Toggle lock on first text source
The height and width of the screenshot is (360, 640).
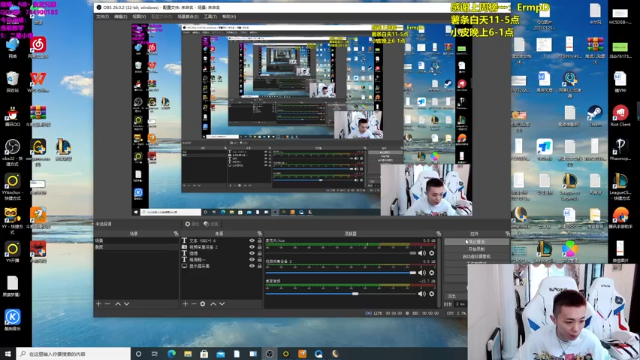click(259, 241)
